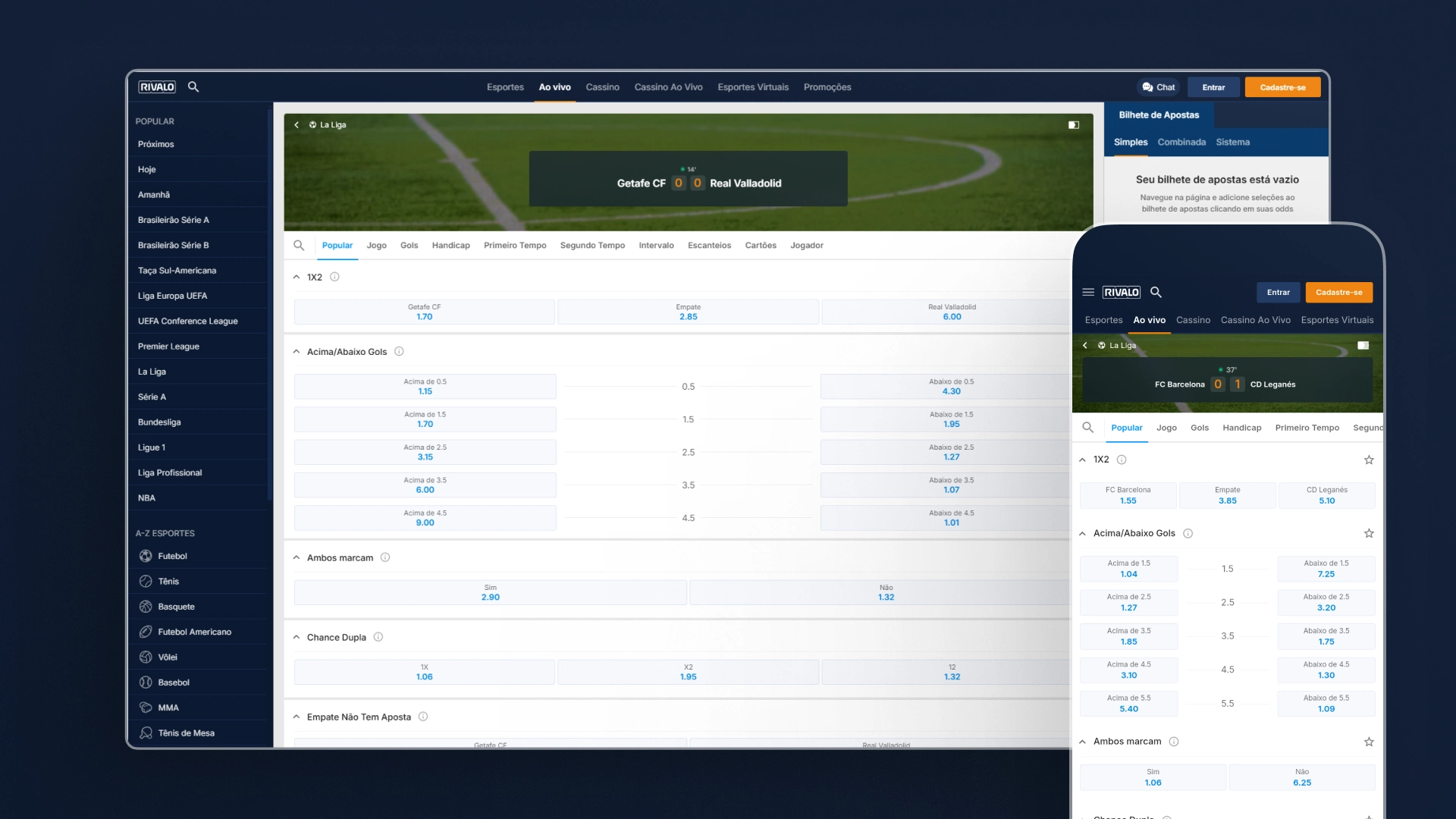Open Promoções in the top nav
Screen dimensions: 1456x819
coord(827,87)
